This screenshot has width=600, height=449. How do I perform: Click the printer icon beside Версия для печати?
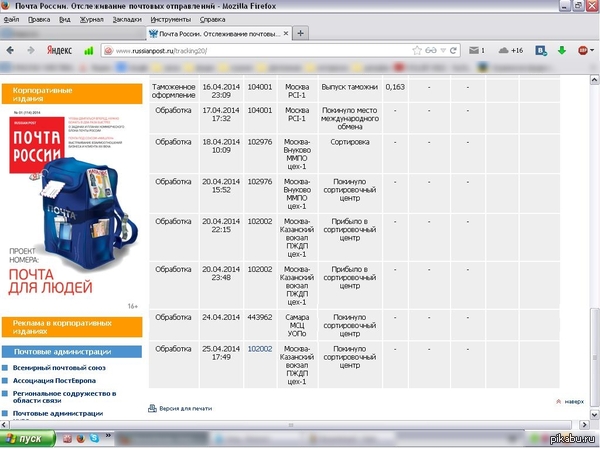152,407
